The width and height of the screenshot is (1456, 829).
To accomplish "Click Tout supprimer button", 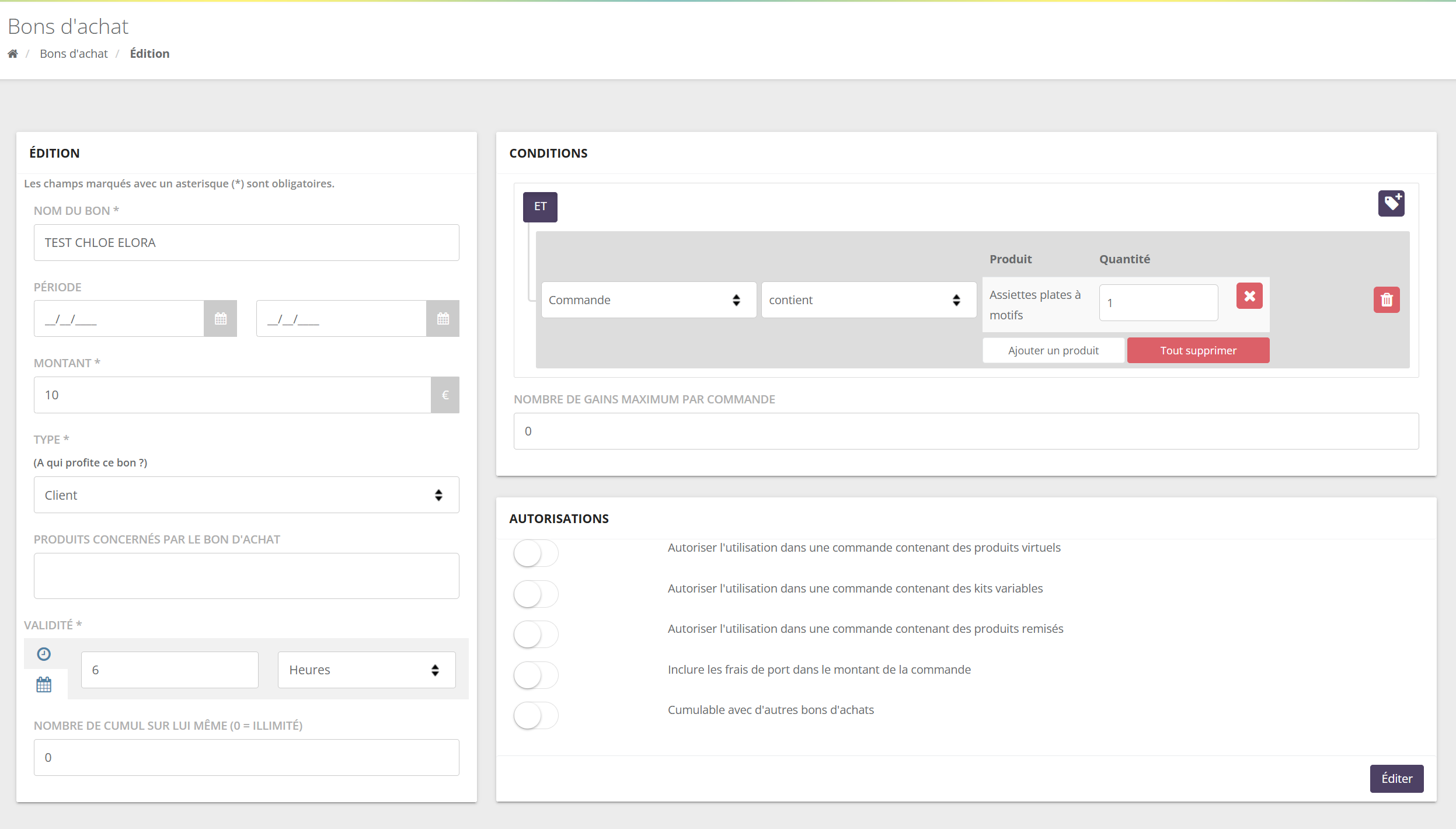I will pyautogui.click(x=1198, y=350).
